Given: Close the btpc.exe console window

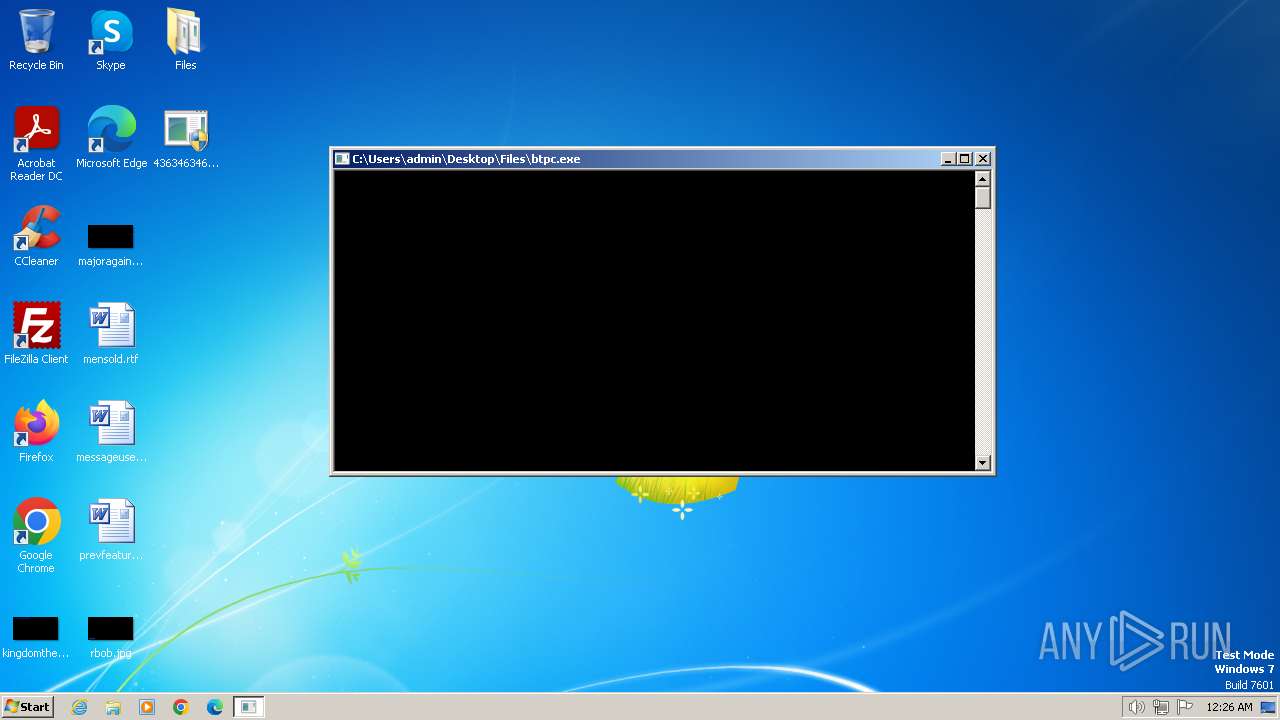Looking at the screenshot, I should pos(983,159).
